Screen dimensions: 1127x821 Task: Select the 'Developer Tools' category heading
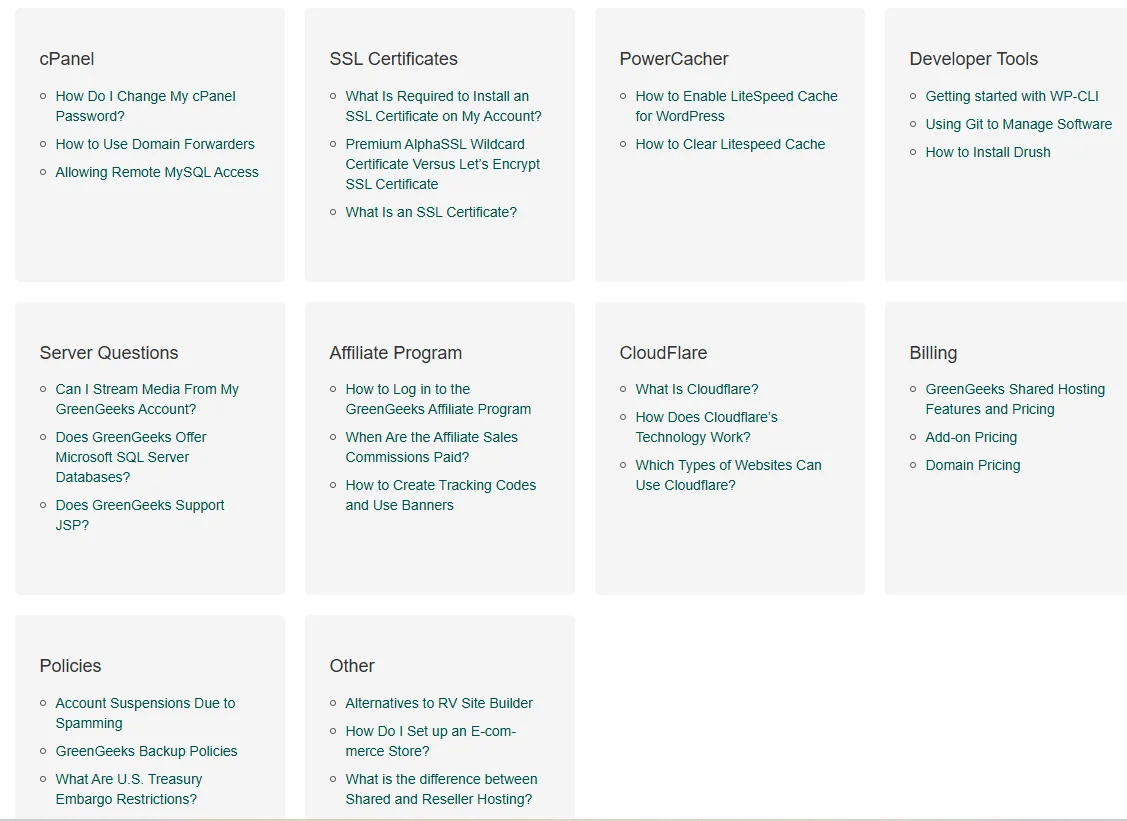click(973, 59)
